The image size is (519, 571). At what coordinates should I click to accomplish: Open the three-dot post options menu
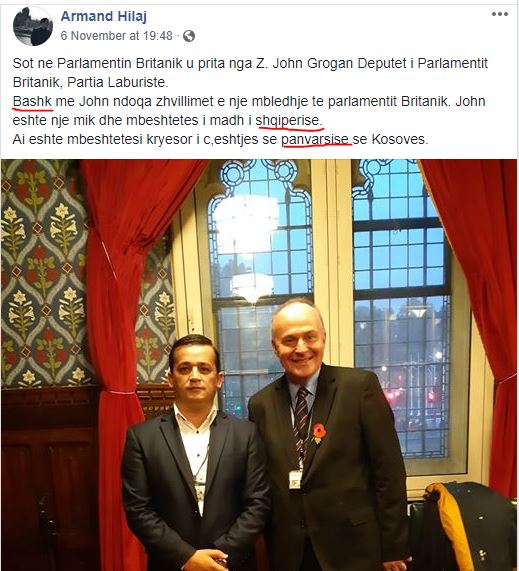coord(500,14)
